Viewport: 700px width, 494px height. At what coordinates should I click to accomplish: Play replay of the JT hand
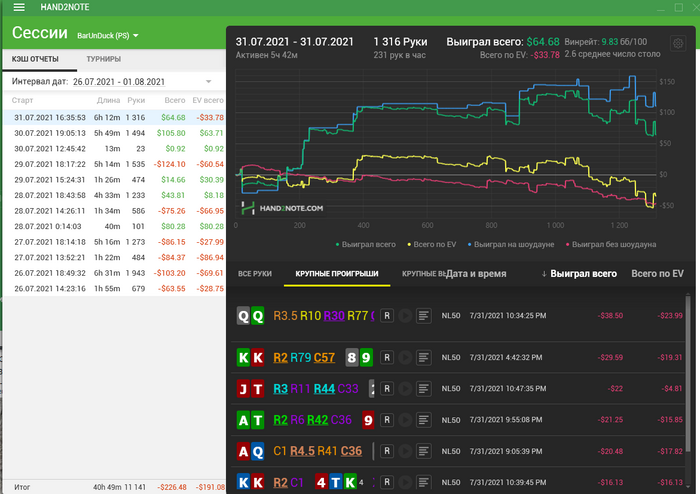pos(405,389)
